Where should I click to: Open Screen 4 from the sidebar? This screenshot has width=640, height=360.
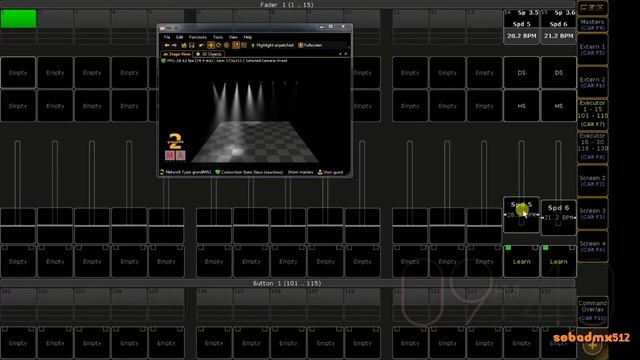click(592, 247)
